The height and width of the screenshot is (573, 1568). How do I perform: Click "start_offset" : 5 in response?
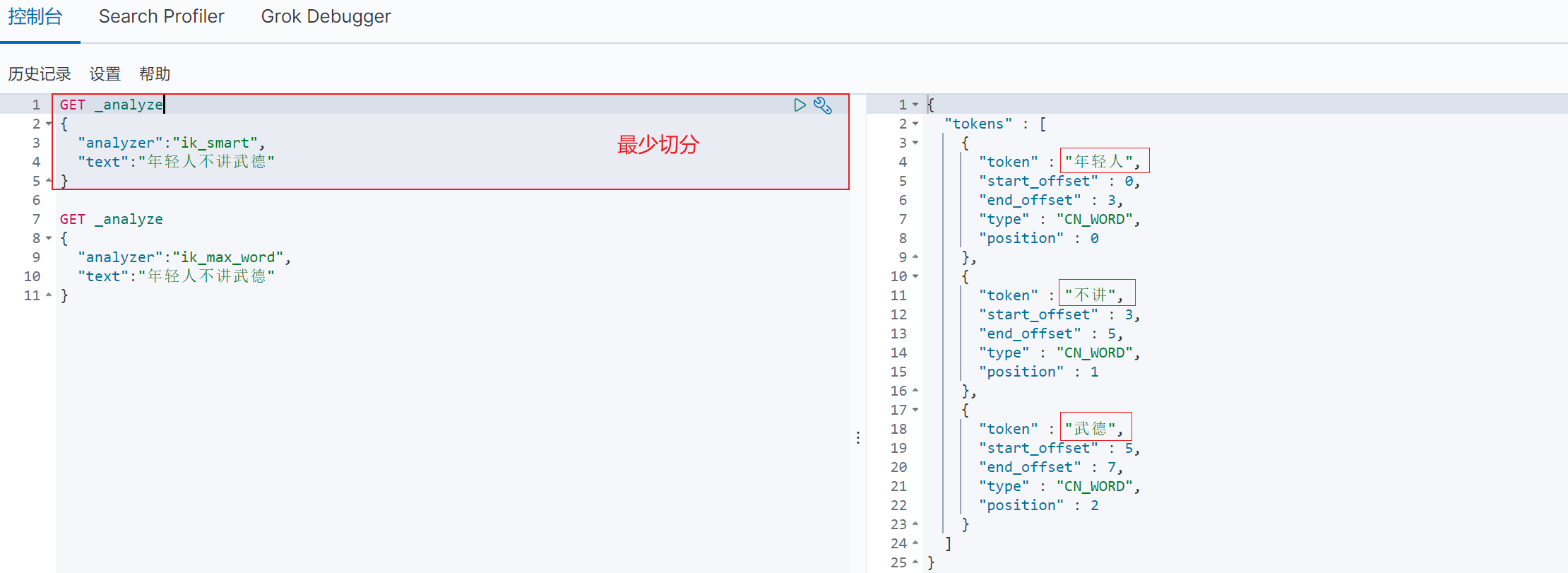tap(1059, 448)
